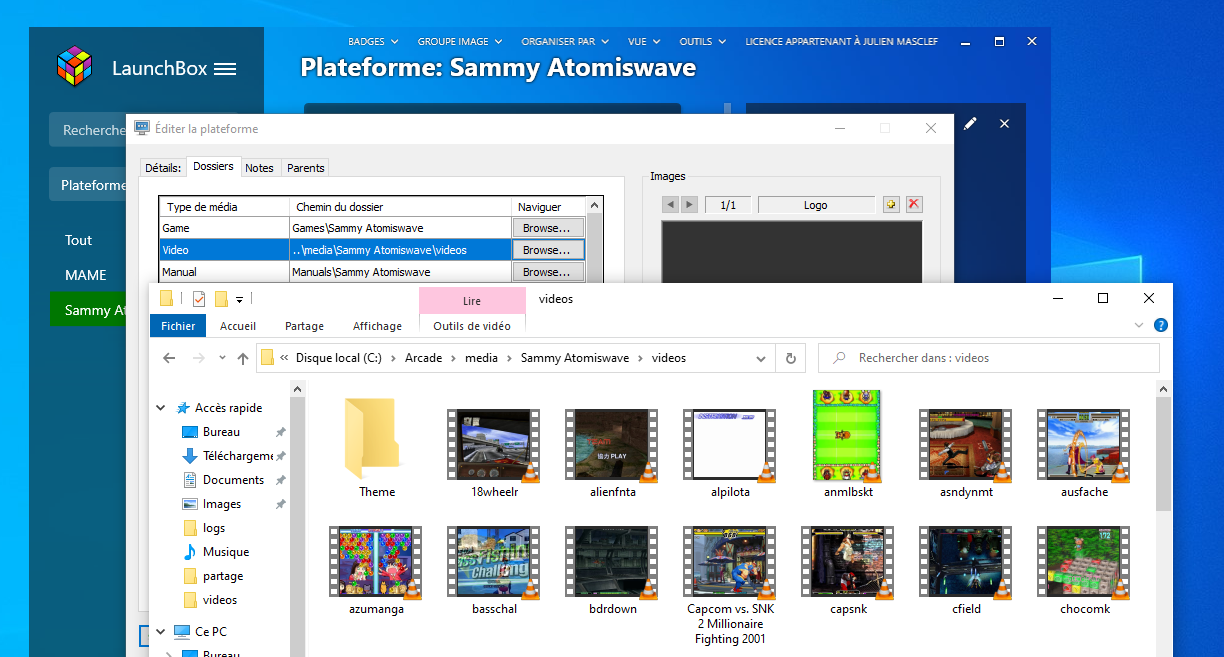The image size is (1224, 657).
Task: Click the LaunchBox cube logo
Action: click(74, 67)
